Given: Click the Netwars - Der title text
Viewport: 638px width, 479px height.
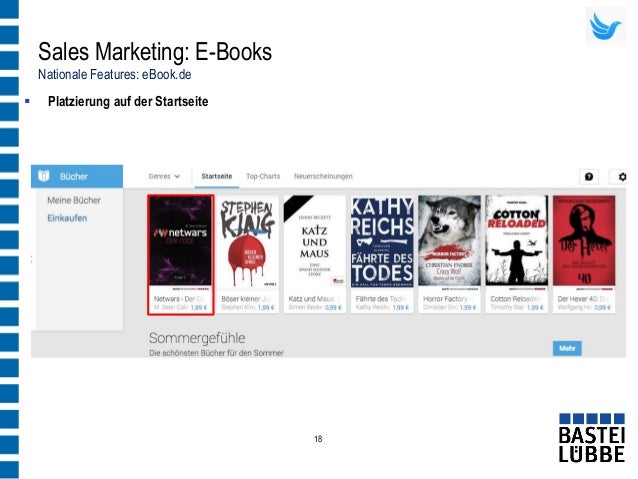Looking at the screenshot, I should click(x=178, y=299).
